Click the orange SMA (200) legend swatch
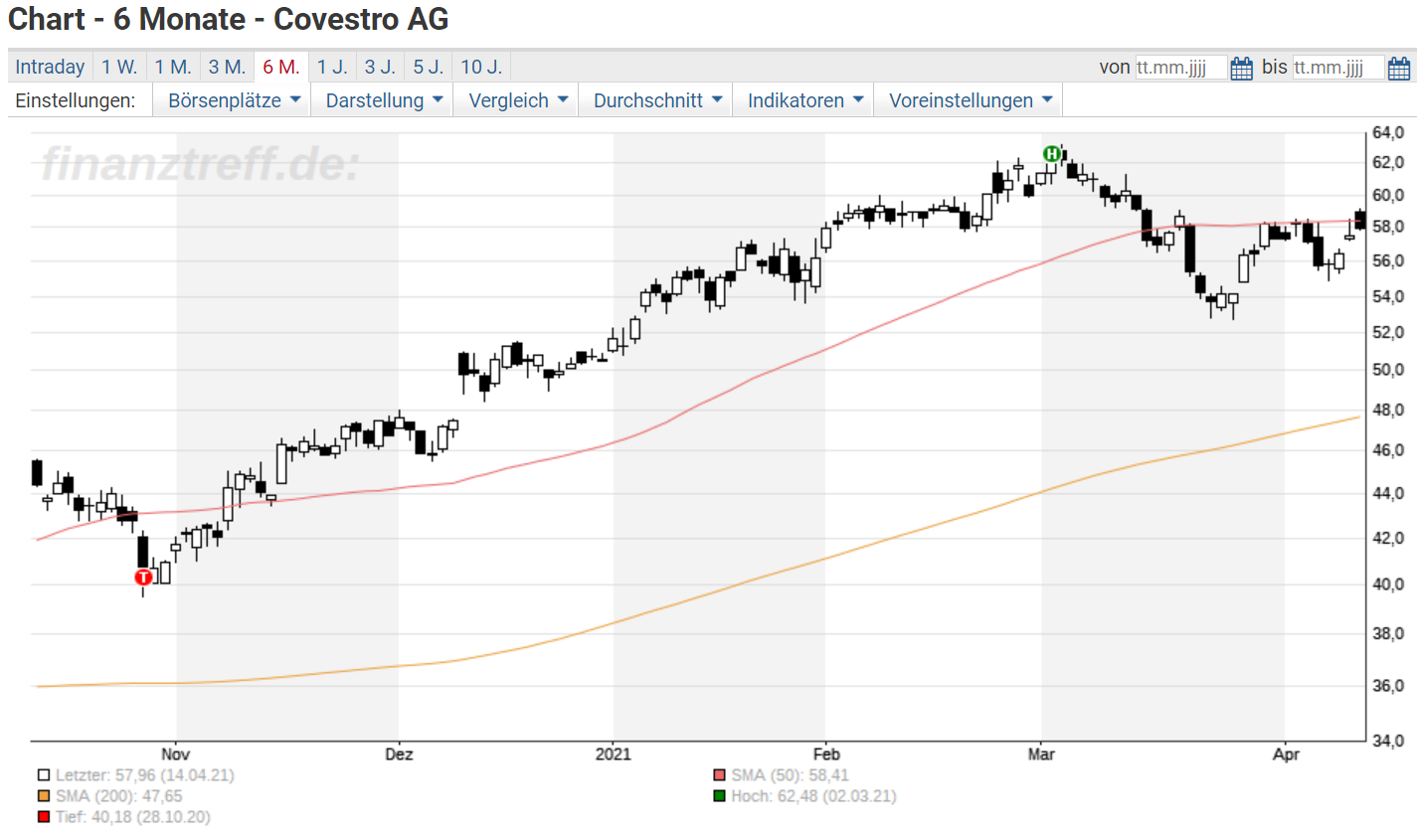Image resolution: width=1417 pixels, height=840 pixels. [x=44, y=796]
